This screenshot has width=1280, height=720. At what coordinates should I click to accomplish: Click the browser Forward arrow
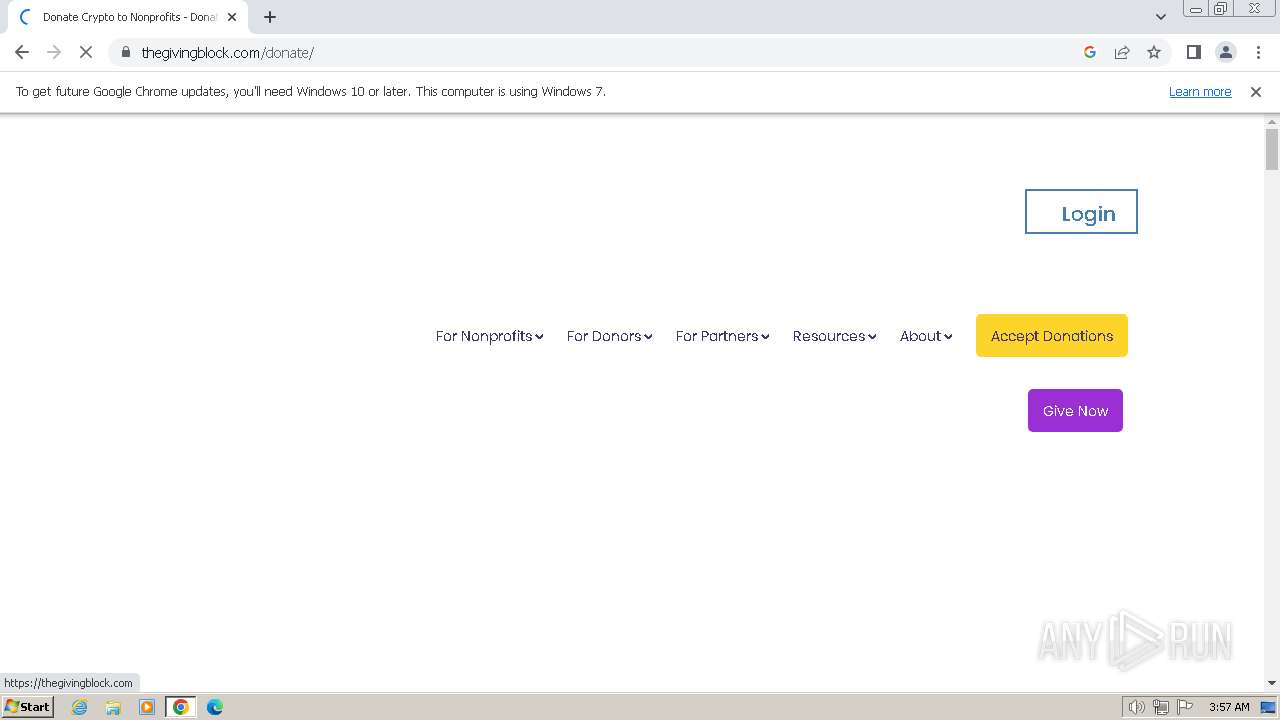click(x=54, y=52)
